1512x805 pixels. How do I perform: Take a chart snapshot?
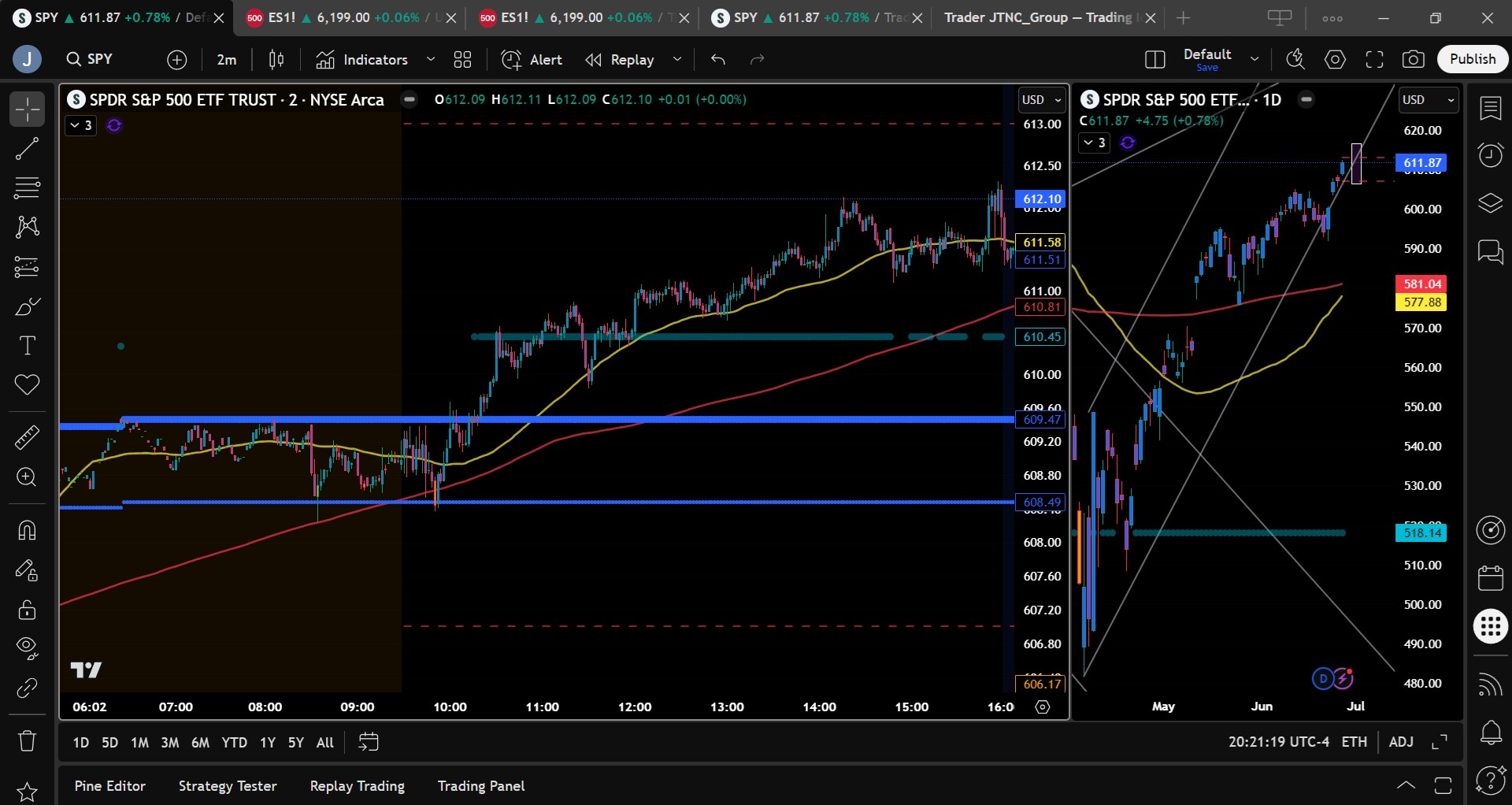1414,59
